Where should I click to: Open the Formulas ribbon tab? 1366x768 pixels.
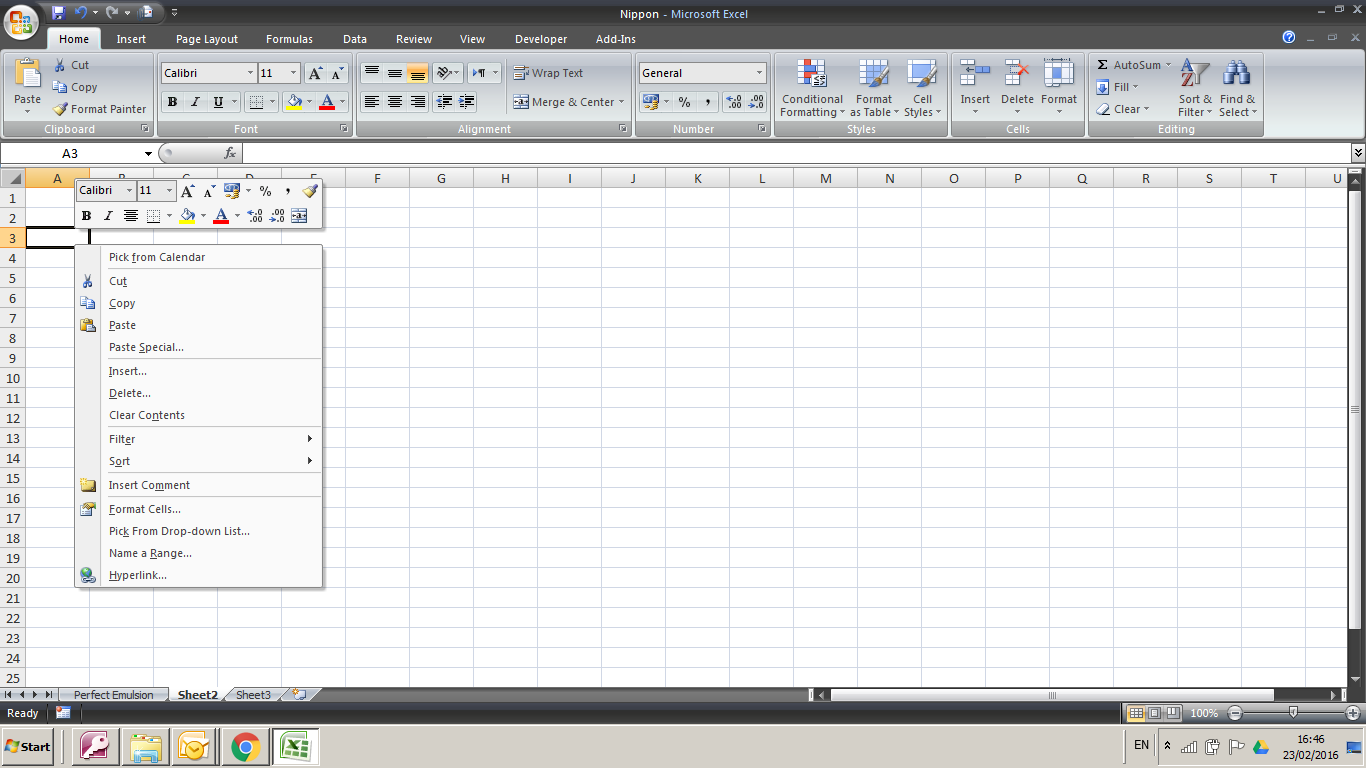coord(289,39)
